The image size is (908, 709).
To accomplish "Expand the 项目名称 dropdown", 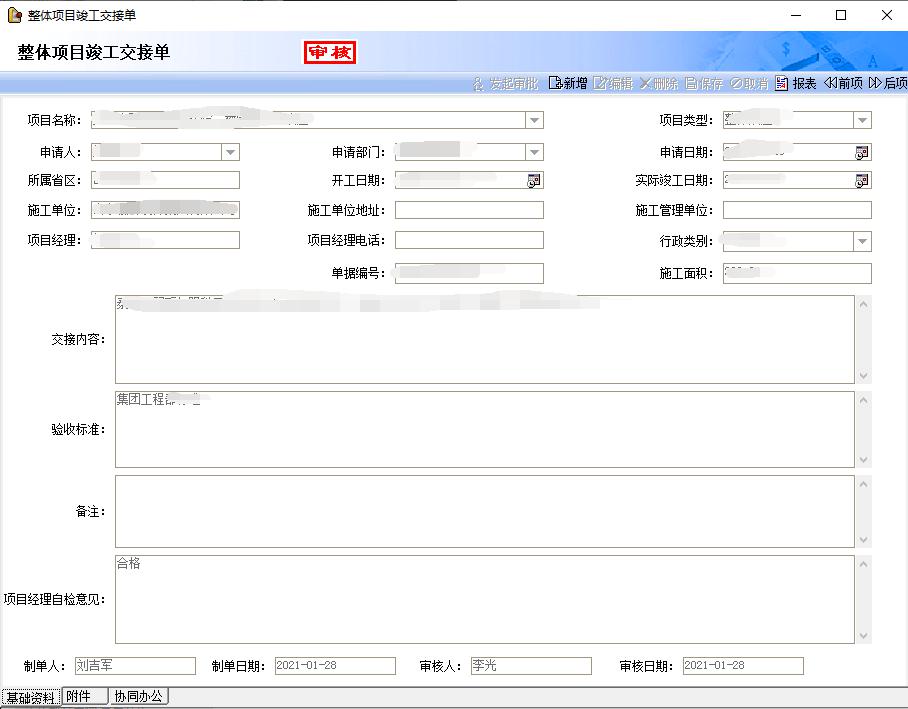I will point(535,121).
